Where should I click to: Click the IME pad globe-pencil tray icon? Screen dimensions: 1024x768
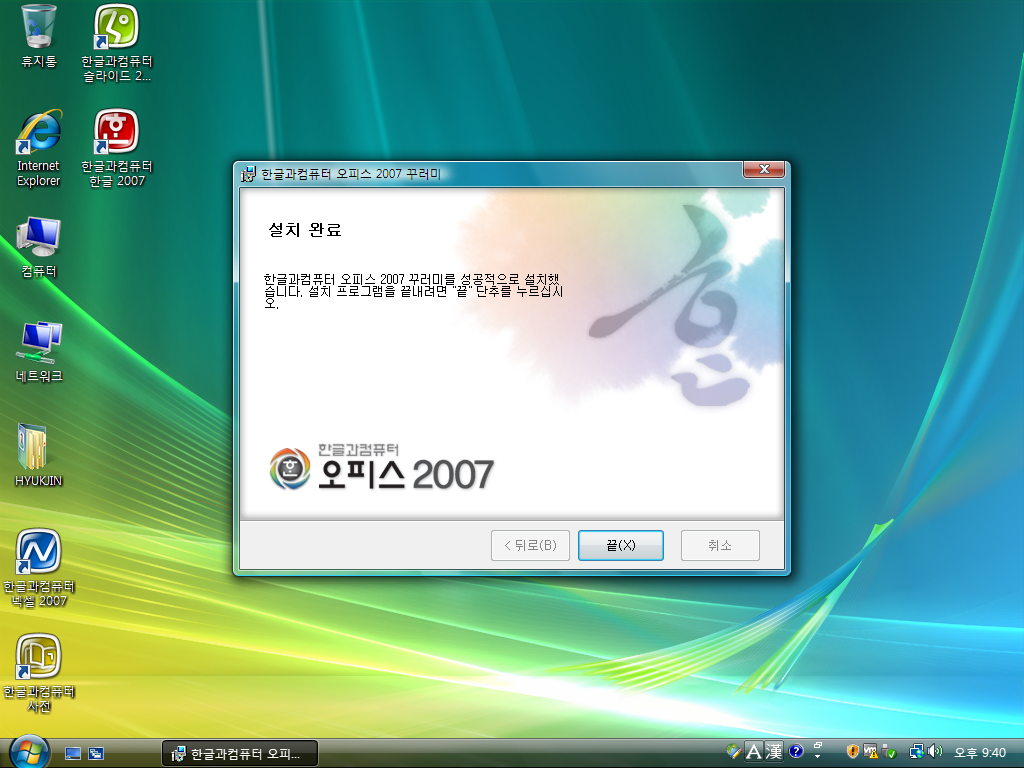(x=733, y=752)
